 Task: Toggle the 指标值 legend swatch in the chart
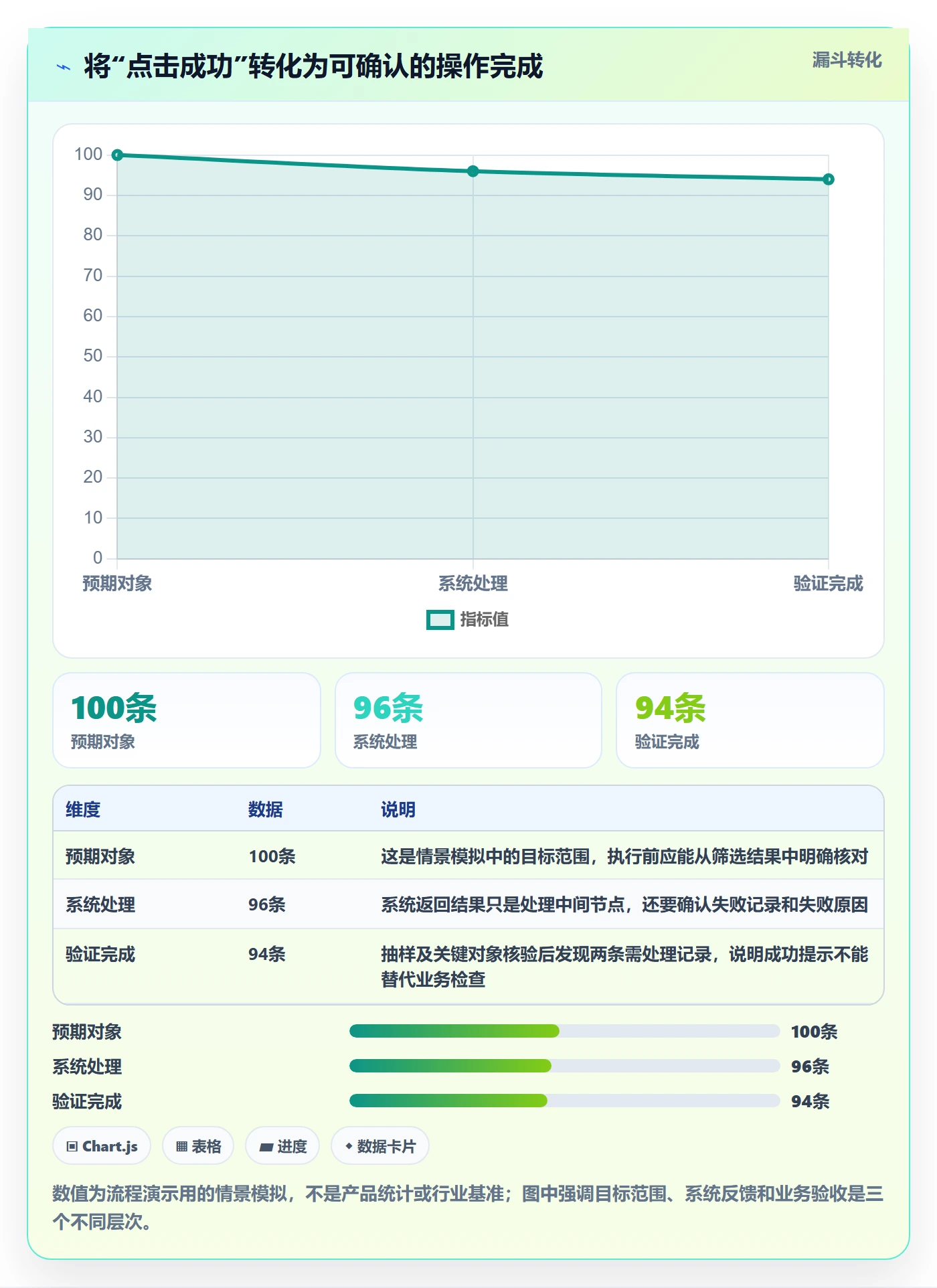coord(440,620)
